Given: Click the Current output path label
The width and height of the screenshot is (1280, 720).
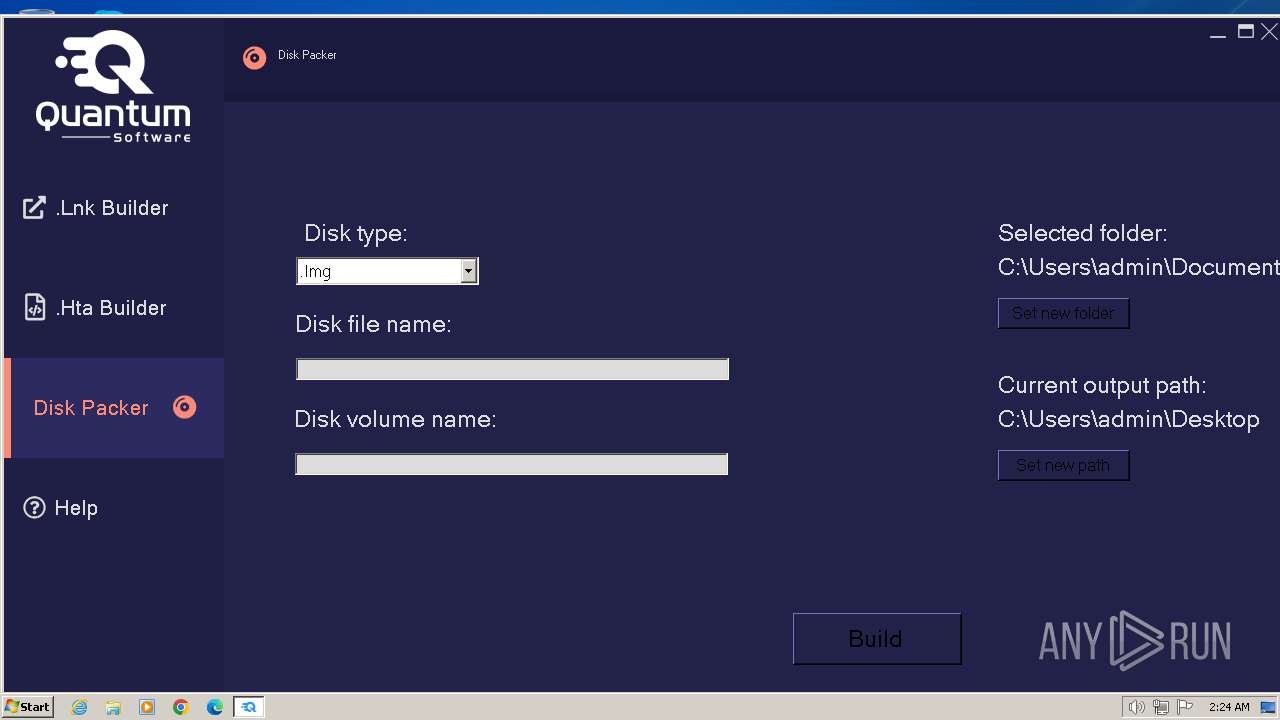Looking at the screenshot, I should point(1102,385).
